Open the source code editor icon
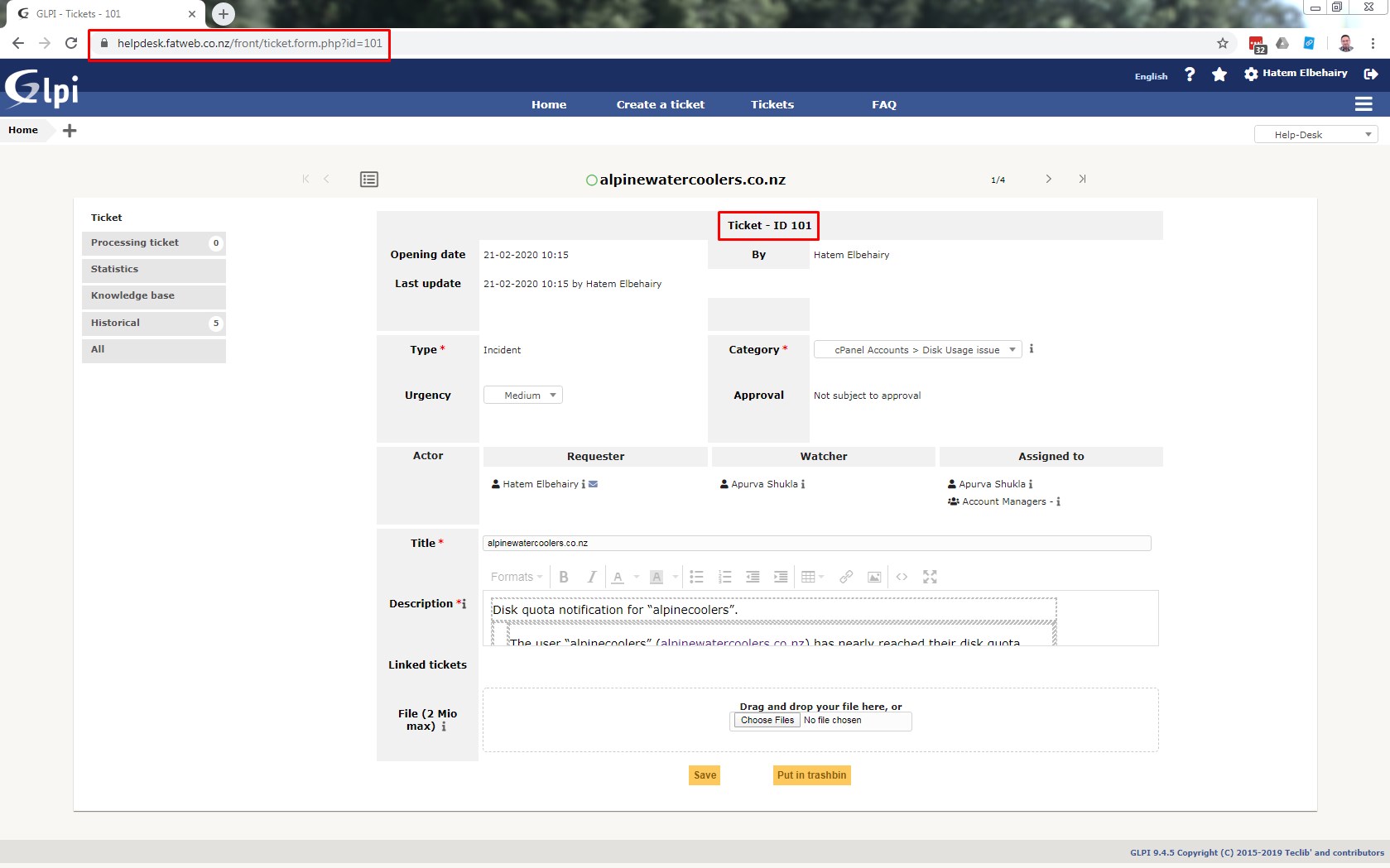This screenshot has width=1390, height=868. point(902,578)
